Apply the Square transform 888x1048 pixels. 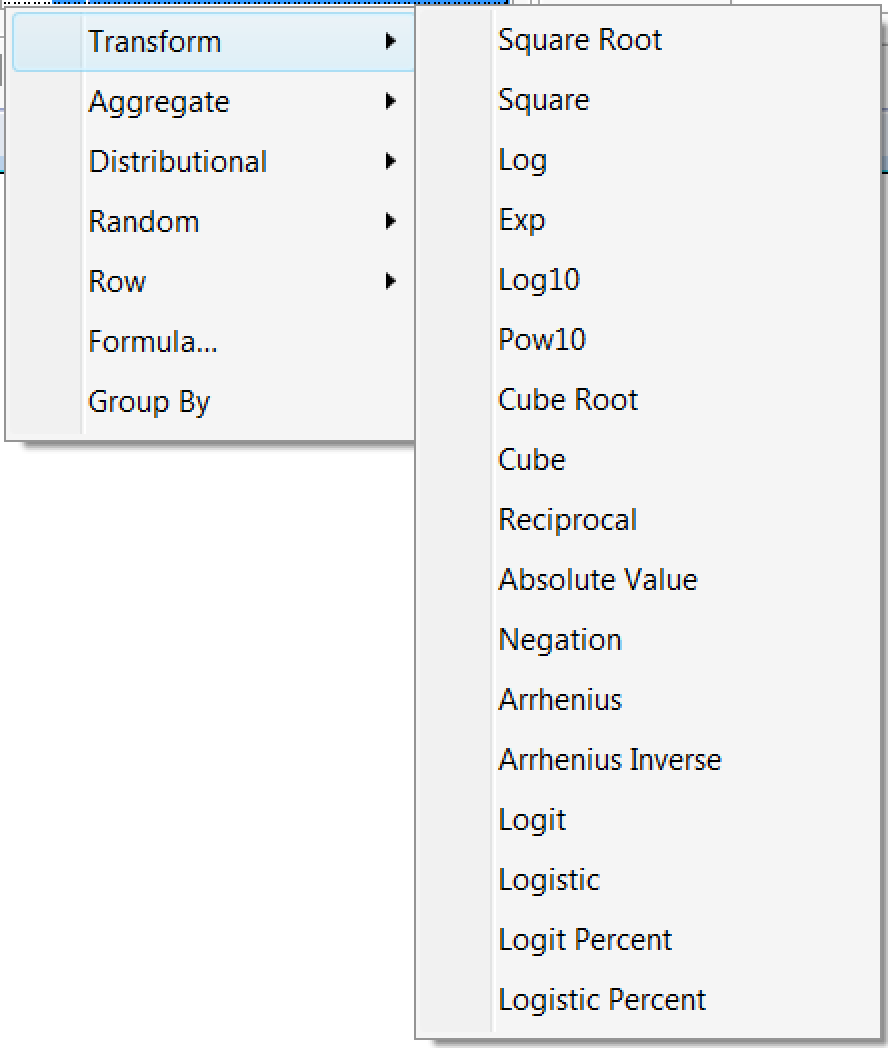(544, 100)
